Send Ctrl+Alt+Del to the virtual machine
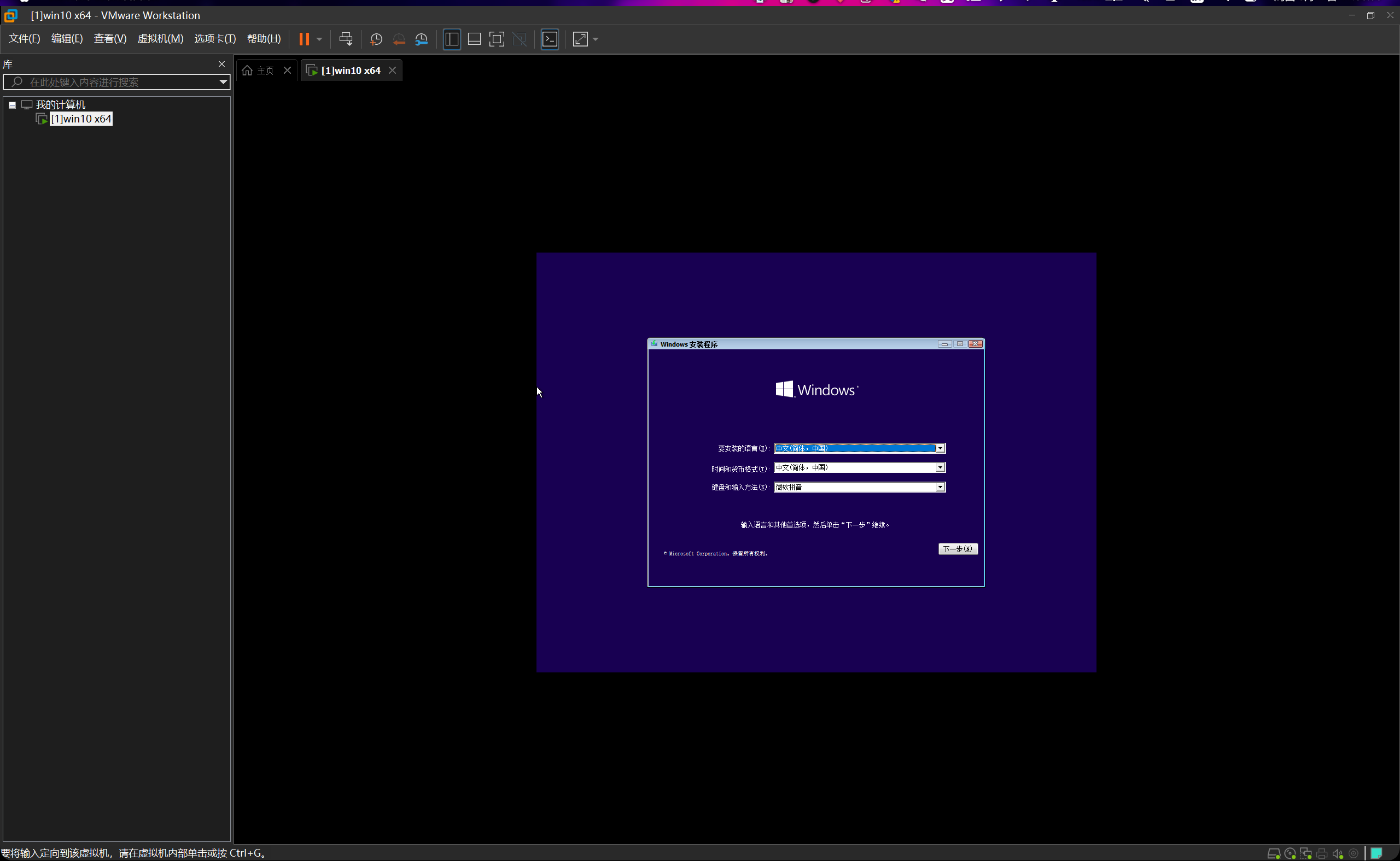The height and width of the screenshot is (861, 1400). point(346,39)
